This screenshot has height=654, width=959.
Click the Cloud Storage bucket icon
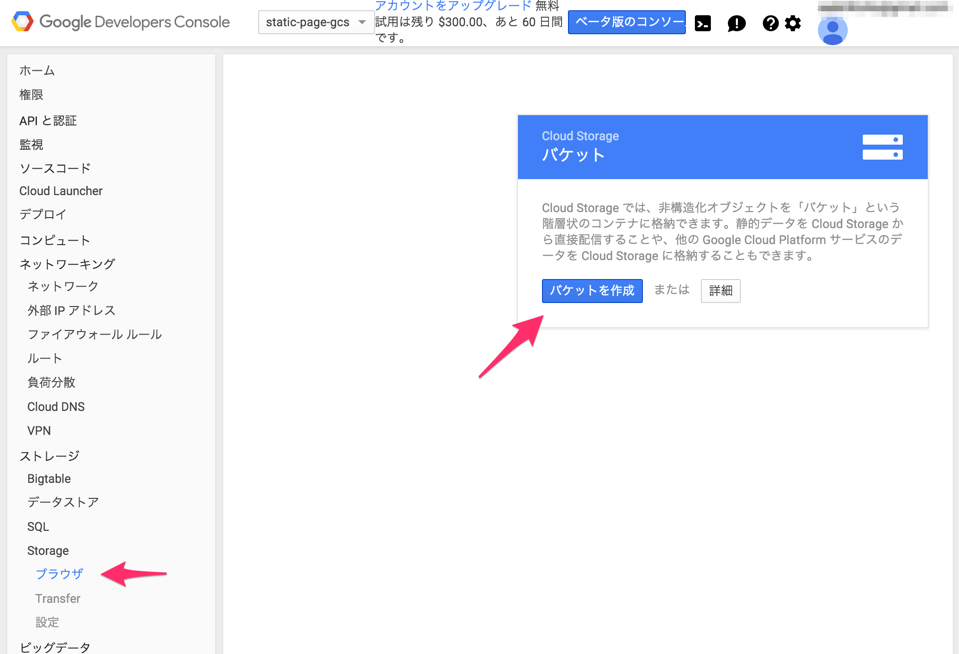click(x=883, y=147)
